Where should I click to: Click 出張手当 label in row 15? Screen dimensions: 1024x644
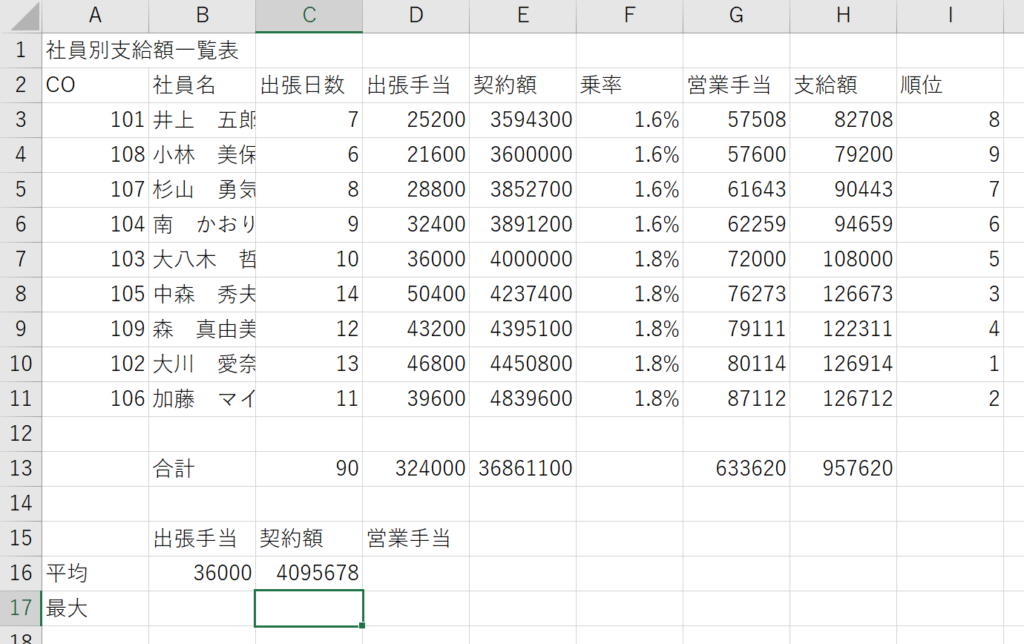pyautogui.click(x=202, y=538)
